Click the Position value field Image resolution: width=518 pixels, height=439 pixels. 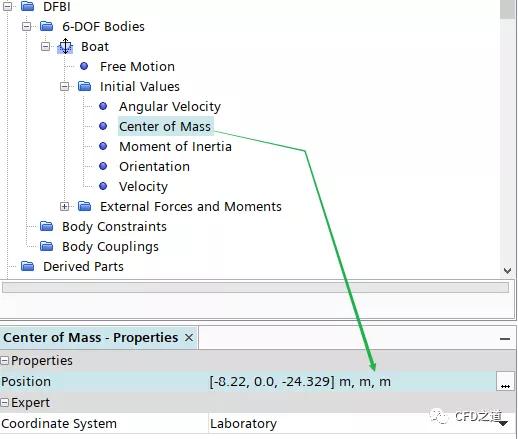[352, 382]
